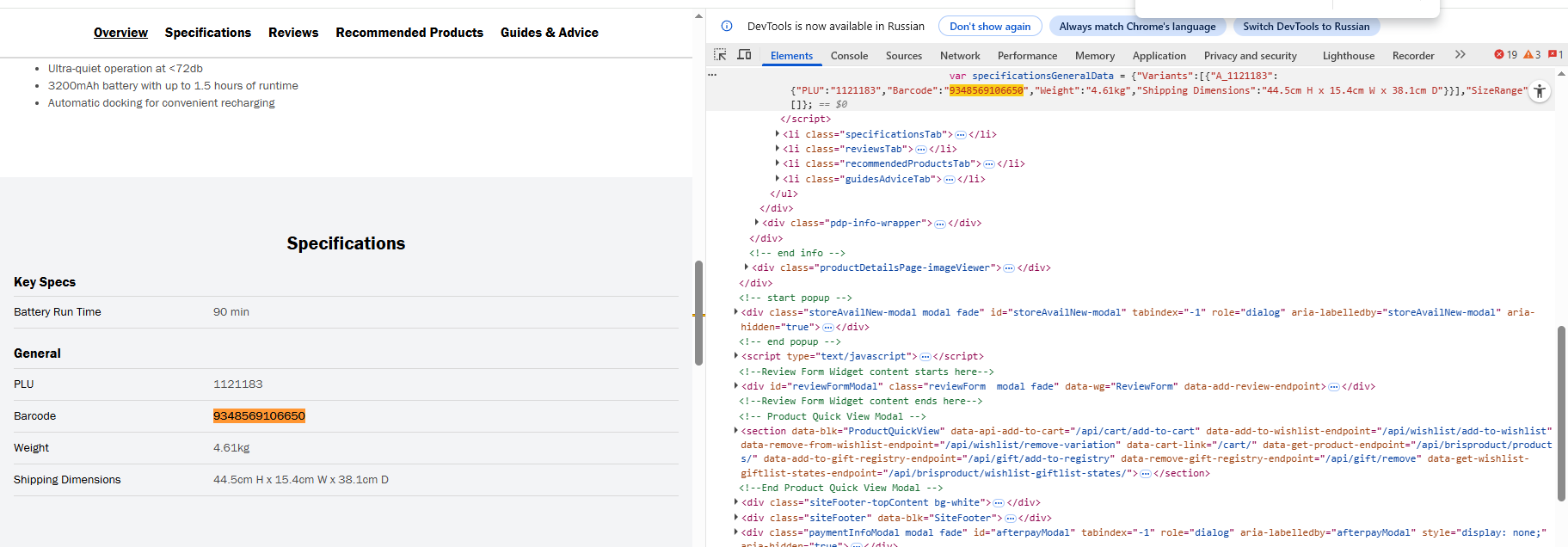The image size is (1568, 547).
Task: Go to the Overview page tab
Action: point(120,33)
